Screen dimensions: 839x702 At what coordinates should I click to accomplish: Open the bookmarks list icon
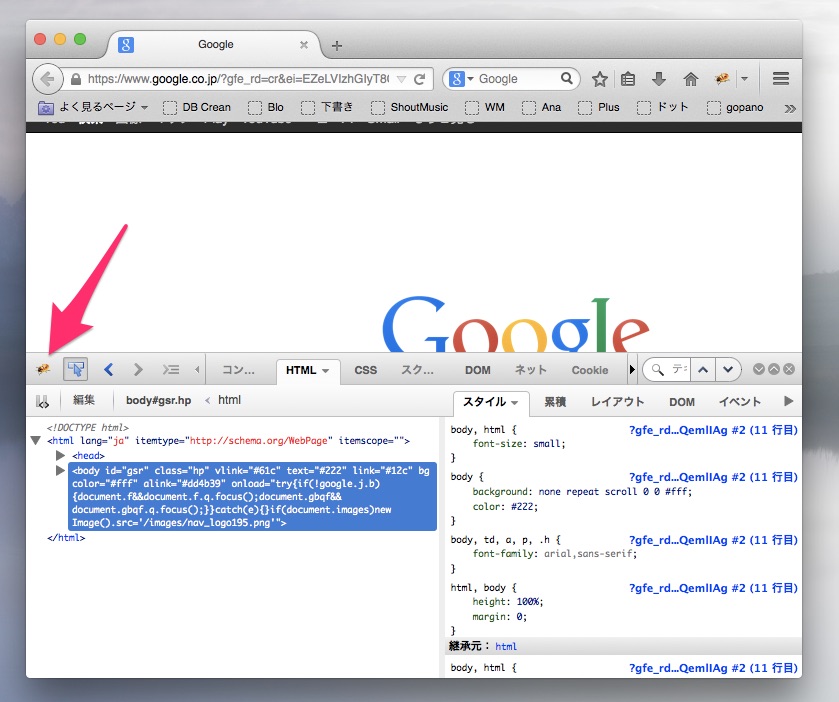628,79
